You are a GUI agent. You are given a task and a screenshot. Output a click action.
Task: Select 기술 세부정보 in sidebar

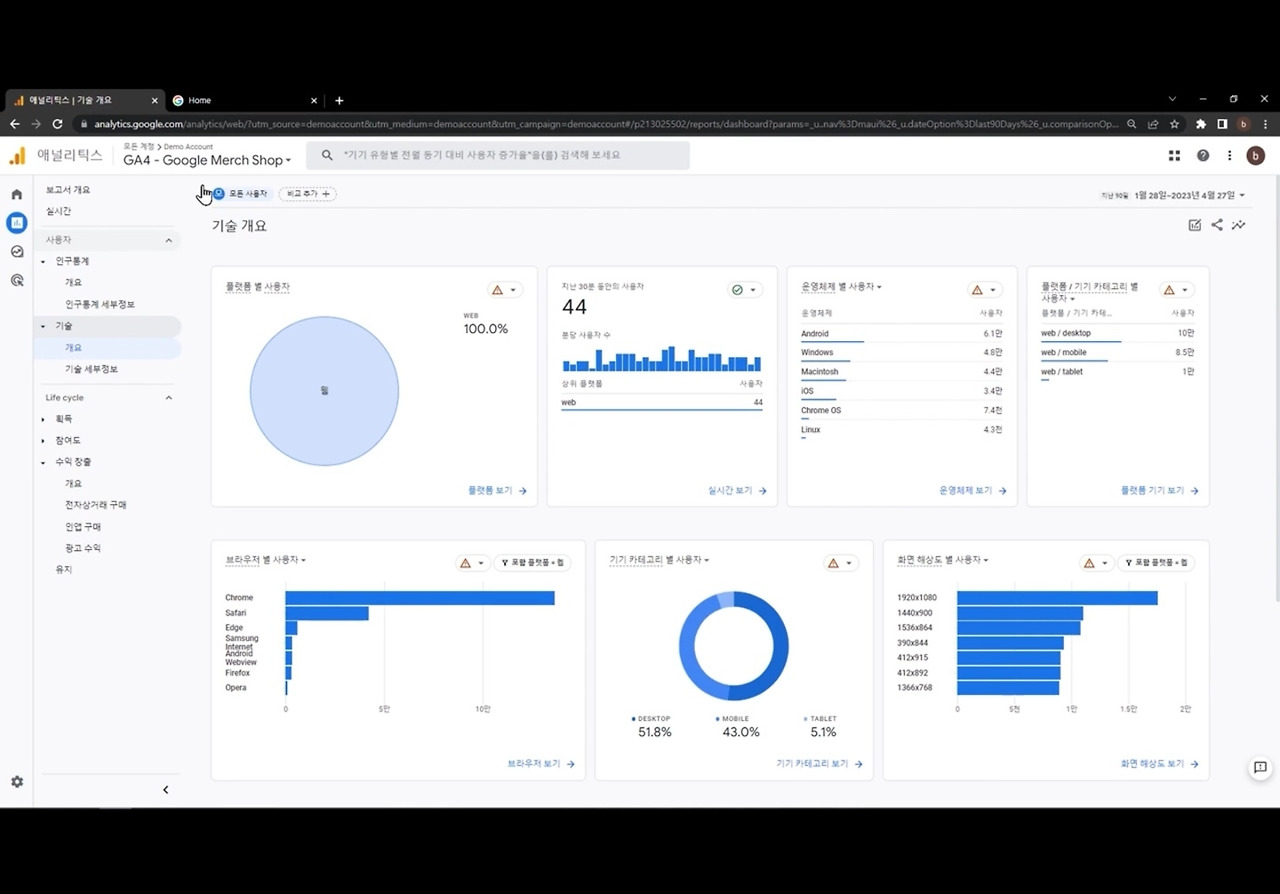point(91,369)
